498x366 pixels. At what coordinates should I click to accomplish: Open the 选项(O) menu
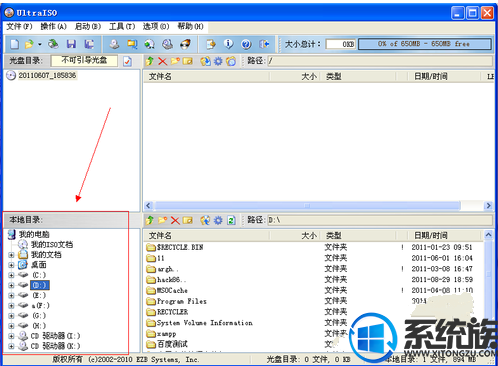pyautogui.click(x=156, y=26)
